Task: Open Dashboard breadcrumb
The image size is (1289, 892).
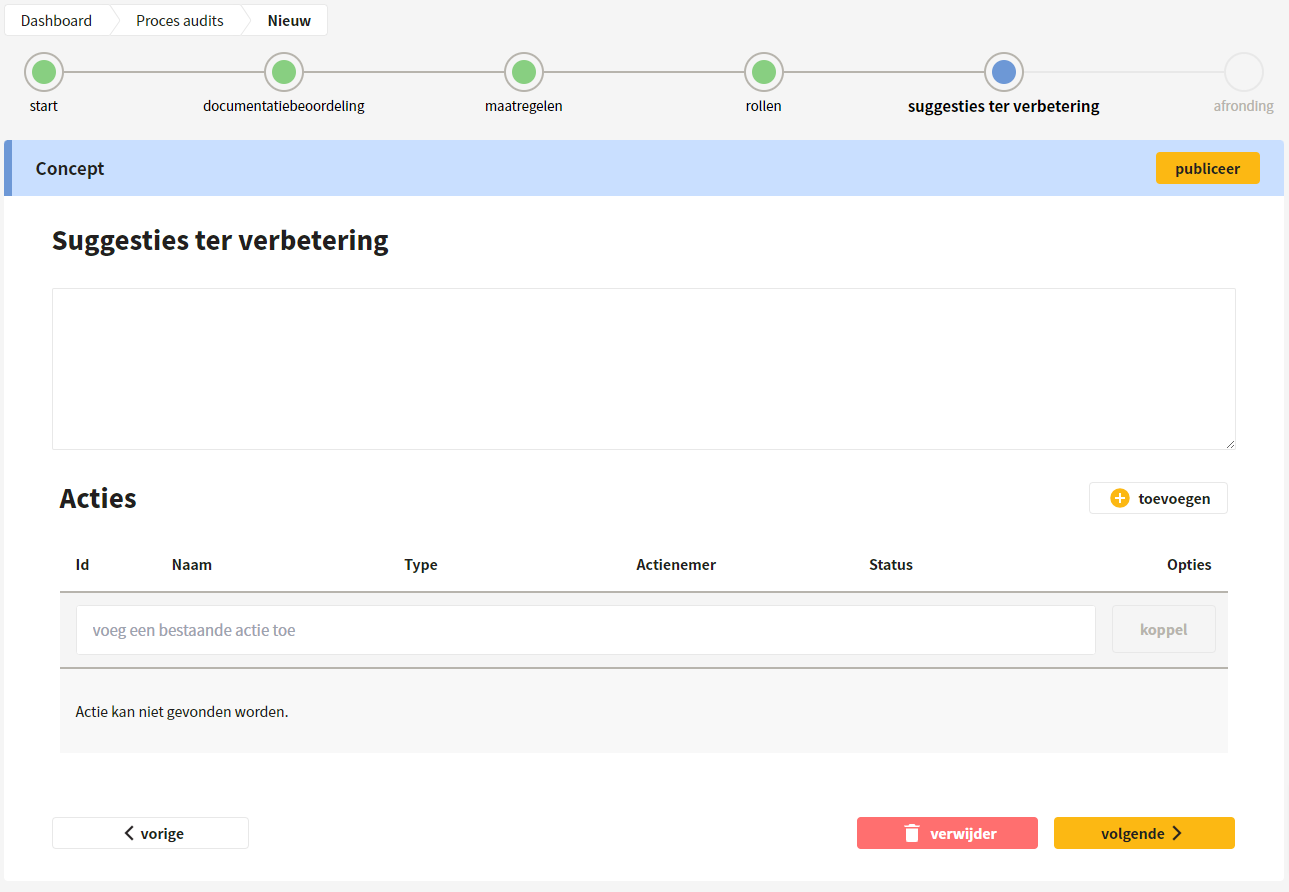Action: 56,20
